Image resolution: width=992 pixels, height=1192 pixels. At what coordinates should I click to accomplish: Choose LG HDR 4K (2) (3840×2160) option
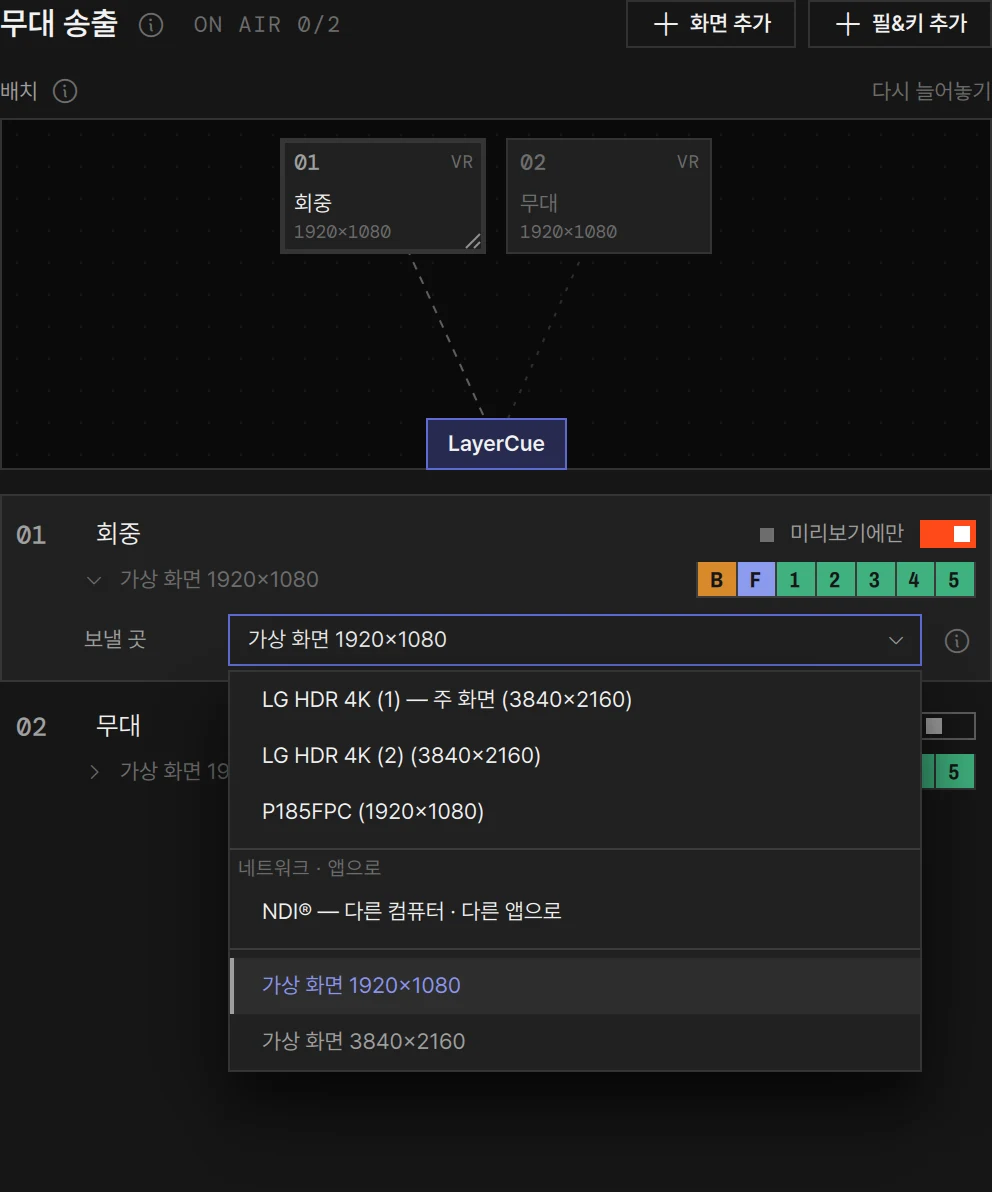pos(575,756)
